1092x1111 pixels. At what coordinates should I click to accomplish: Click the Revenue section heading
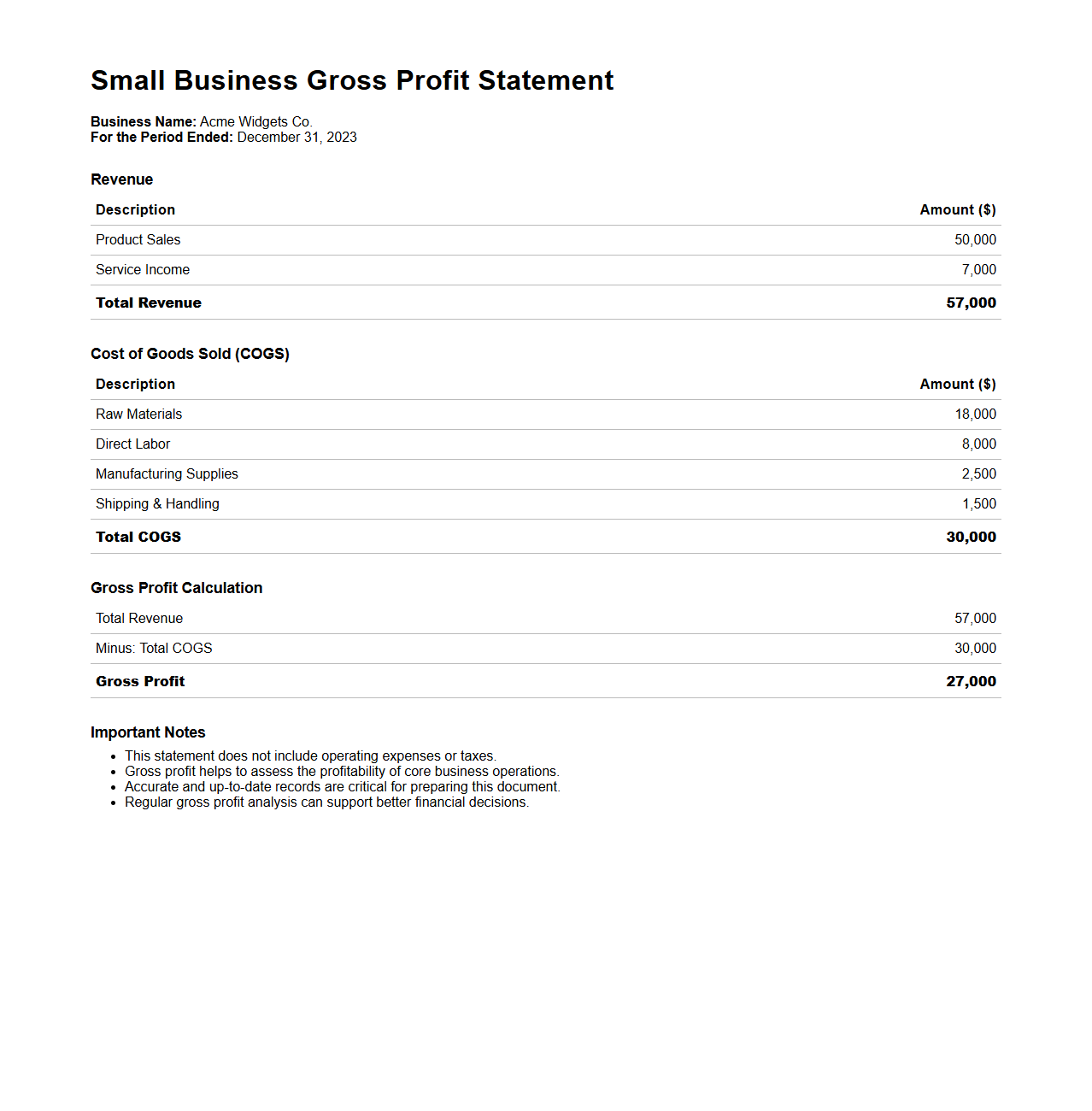click(121, 179)
